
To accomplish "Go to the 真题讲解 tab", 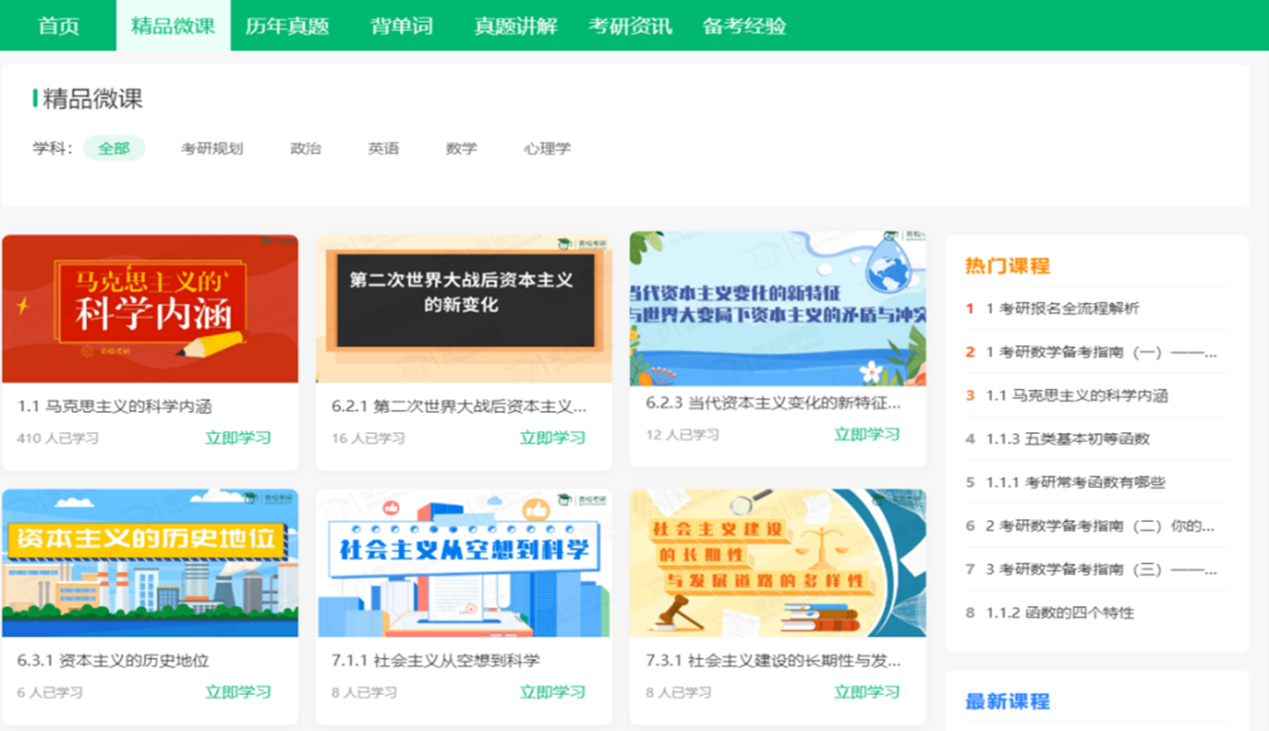I will pyautogui.click(x=515, y=26).
